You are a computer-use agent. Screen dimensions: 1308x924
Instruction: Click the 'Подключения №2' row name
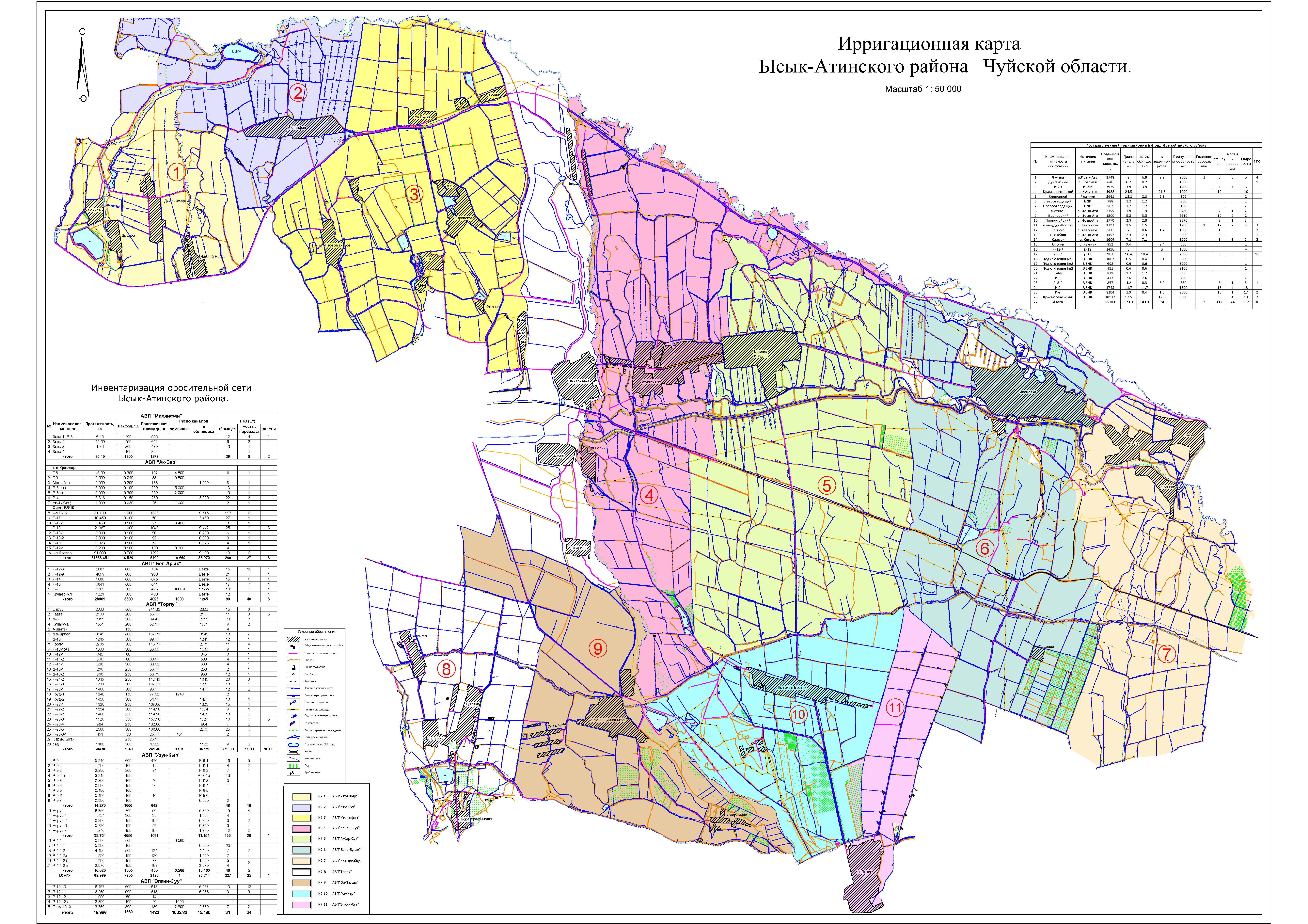(x=1058, y=264)
